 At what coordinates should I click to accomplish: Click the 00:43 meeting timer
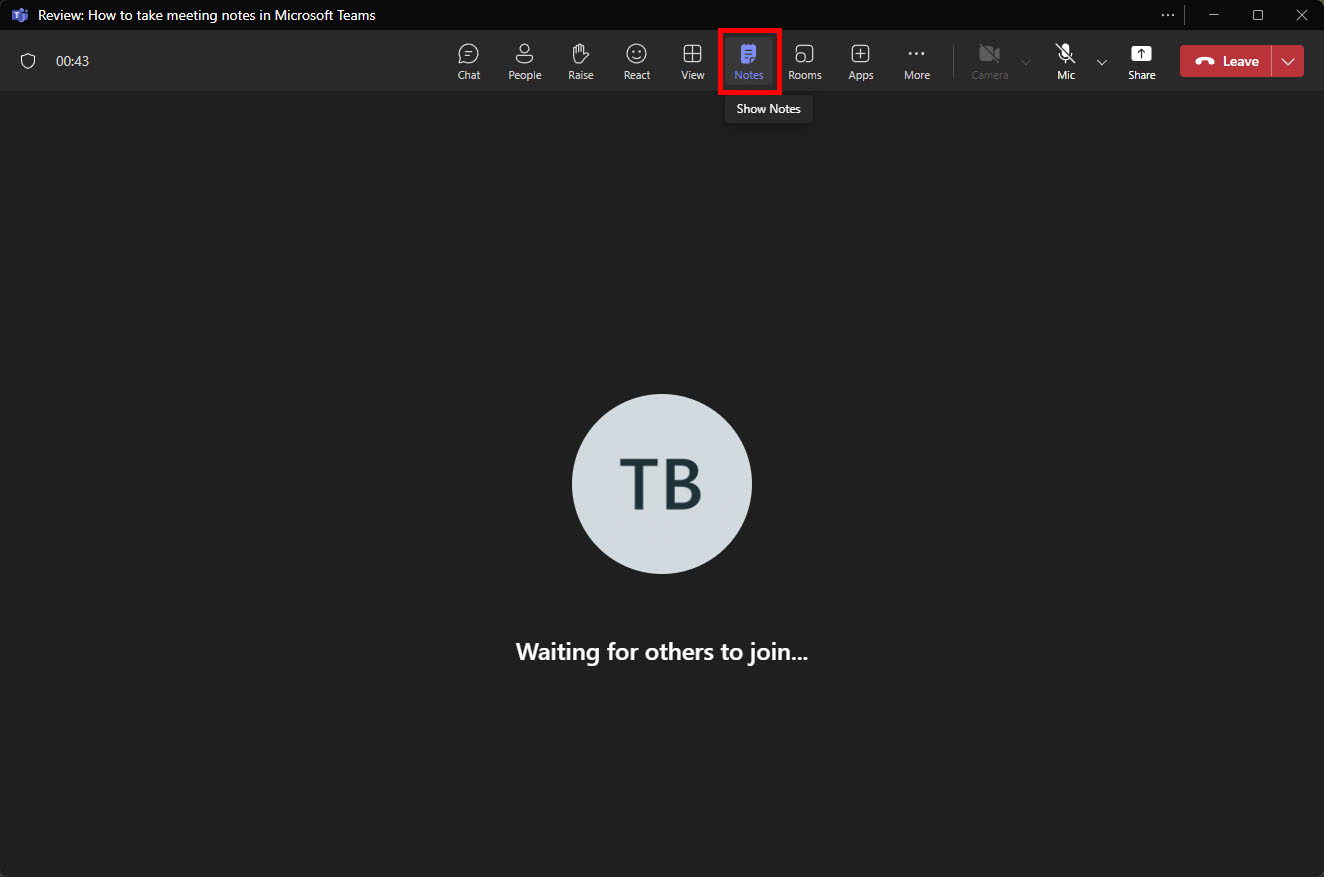72,61
